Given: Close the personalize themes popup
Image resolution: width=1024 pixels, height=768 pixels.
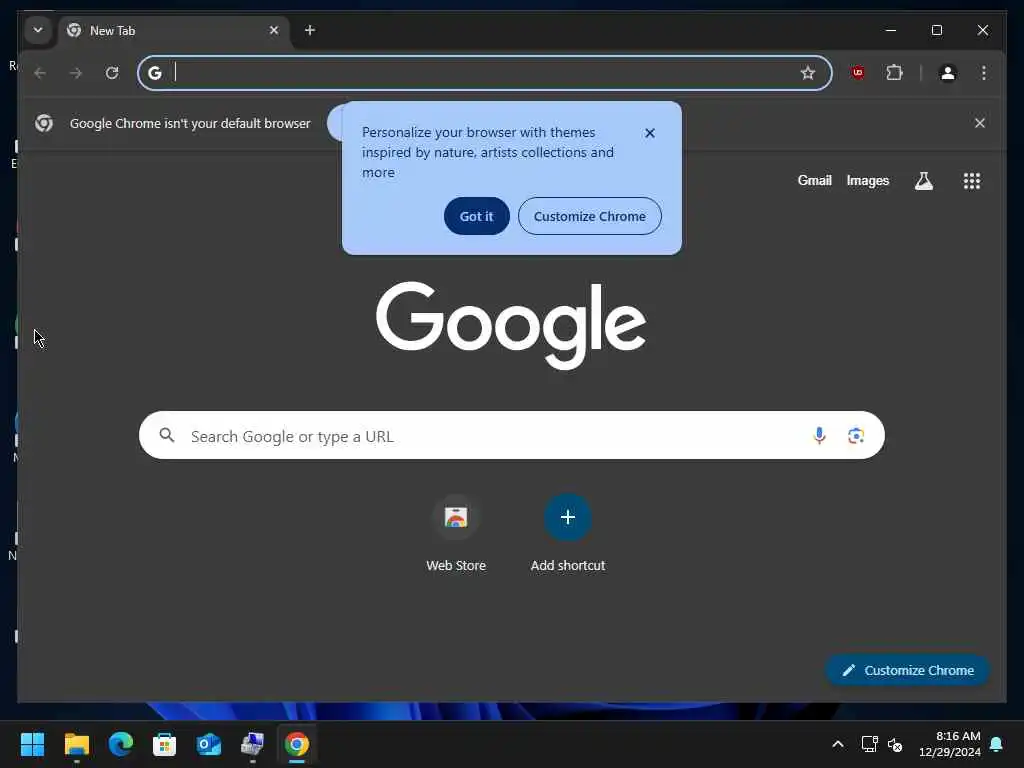Looking at the screenshot, I should [650, 133].
